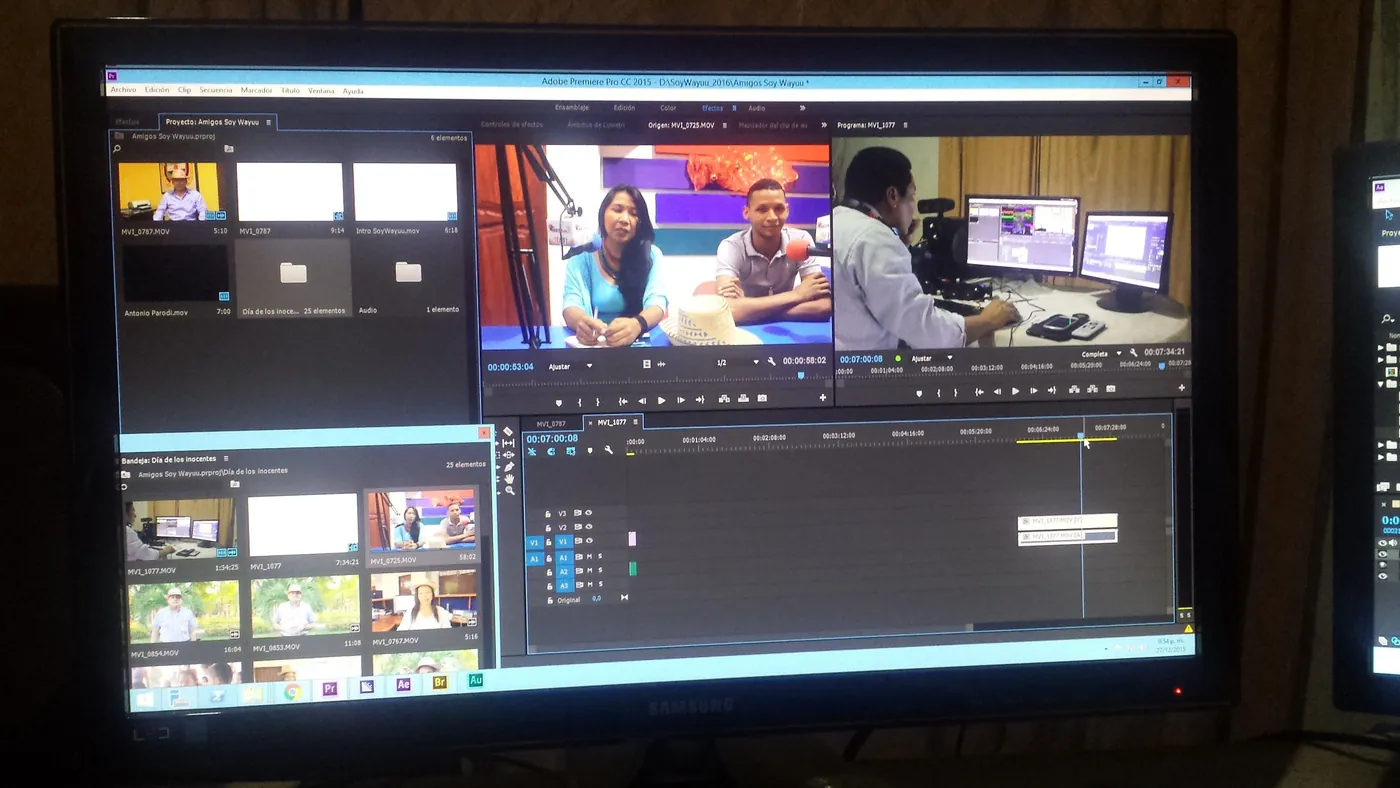Screen dimensions: 1400x788
Task: Play the sequence in the Program monitor
Action: 1016,391
